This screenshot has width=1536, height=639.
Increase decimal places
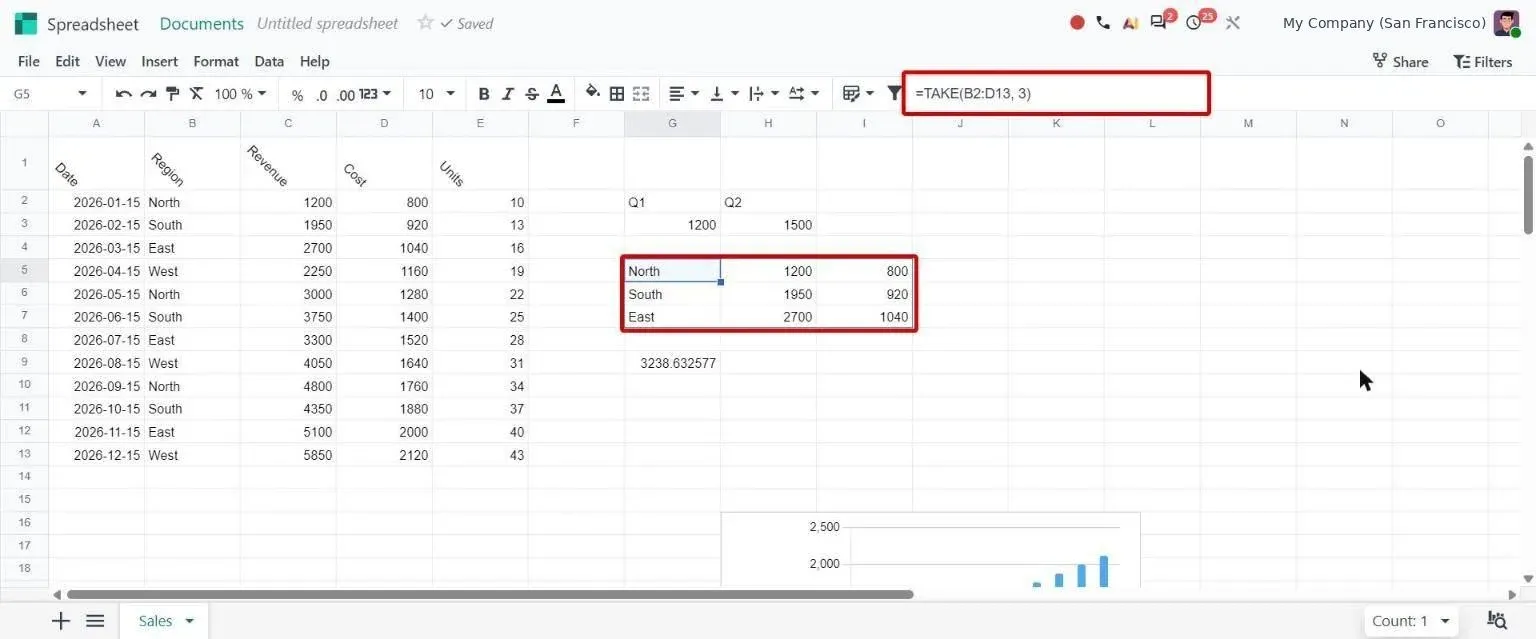(346, 95)
